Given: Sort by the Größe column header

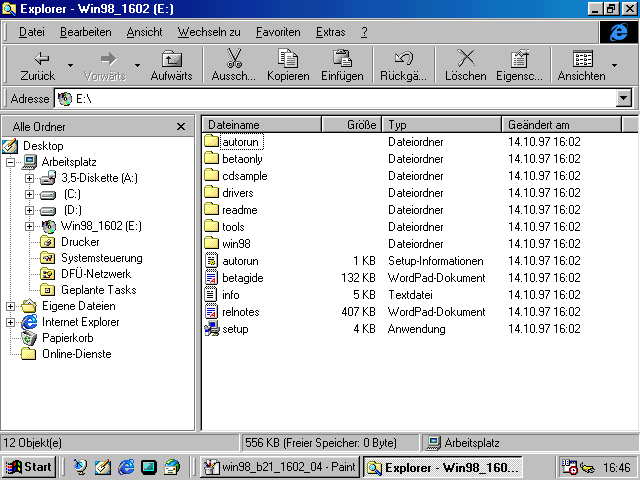Looking at the screenshot, I should pyautogui.click(x=351, y=124).
